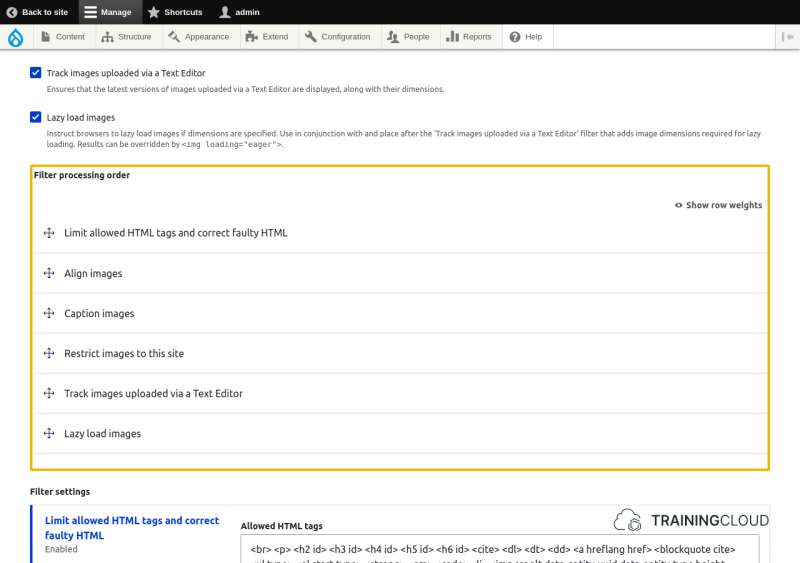Image resolution: width=800 pixels, height=563 pixels.
Task: Click the Reports bar chart icon
Action: click(x=452, y=37)
